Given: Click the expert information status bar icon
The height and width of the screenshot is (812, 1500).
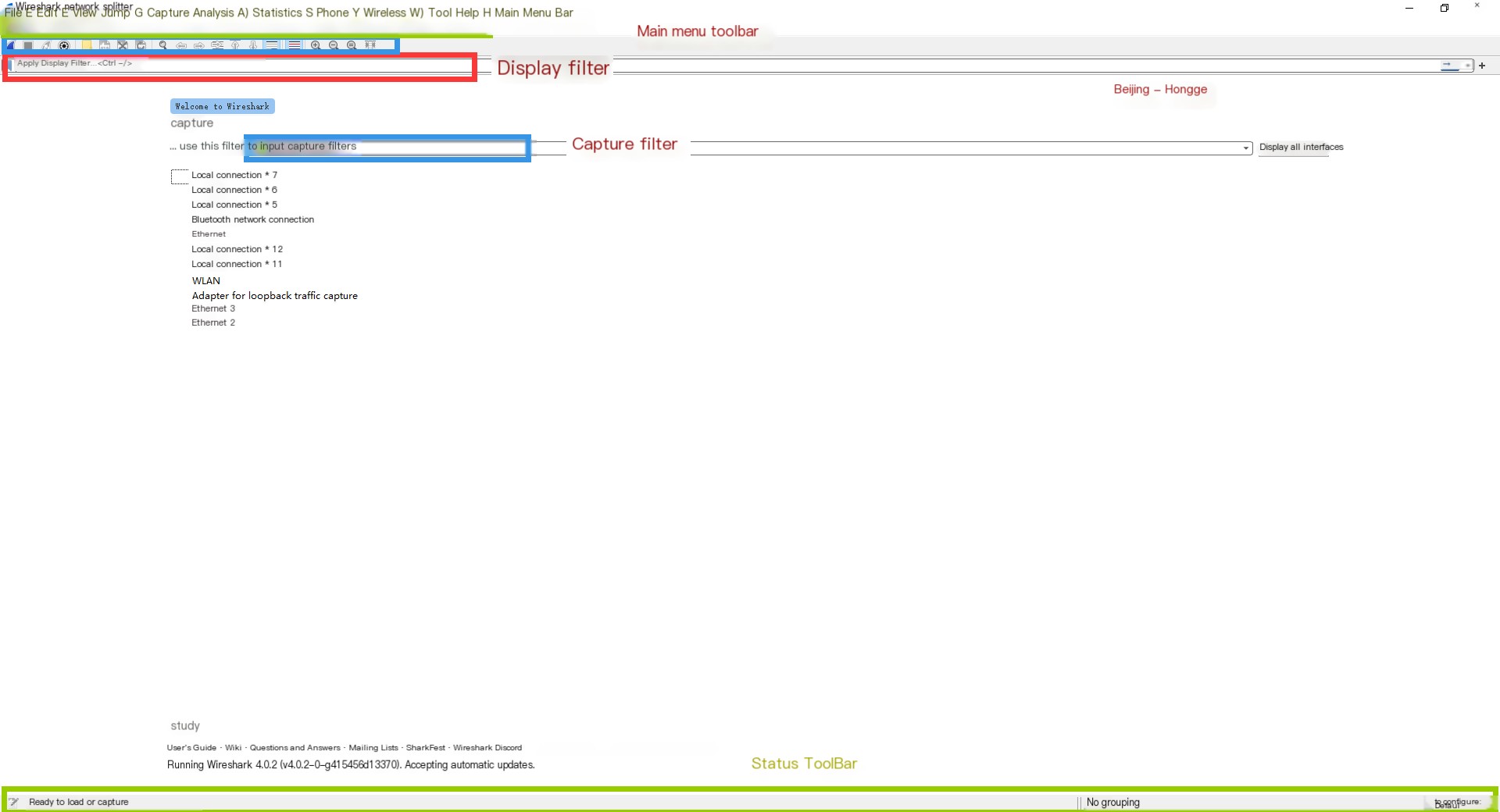Looking at the screenshot, I should tap(13, 802).
